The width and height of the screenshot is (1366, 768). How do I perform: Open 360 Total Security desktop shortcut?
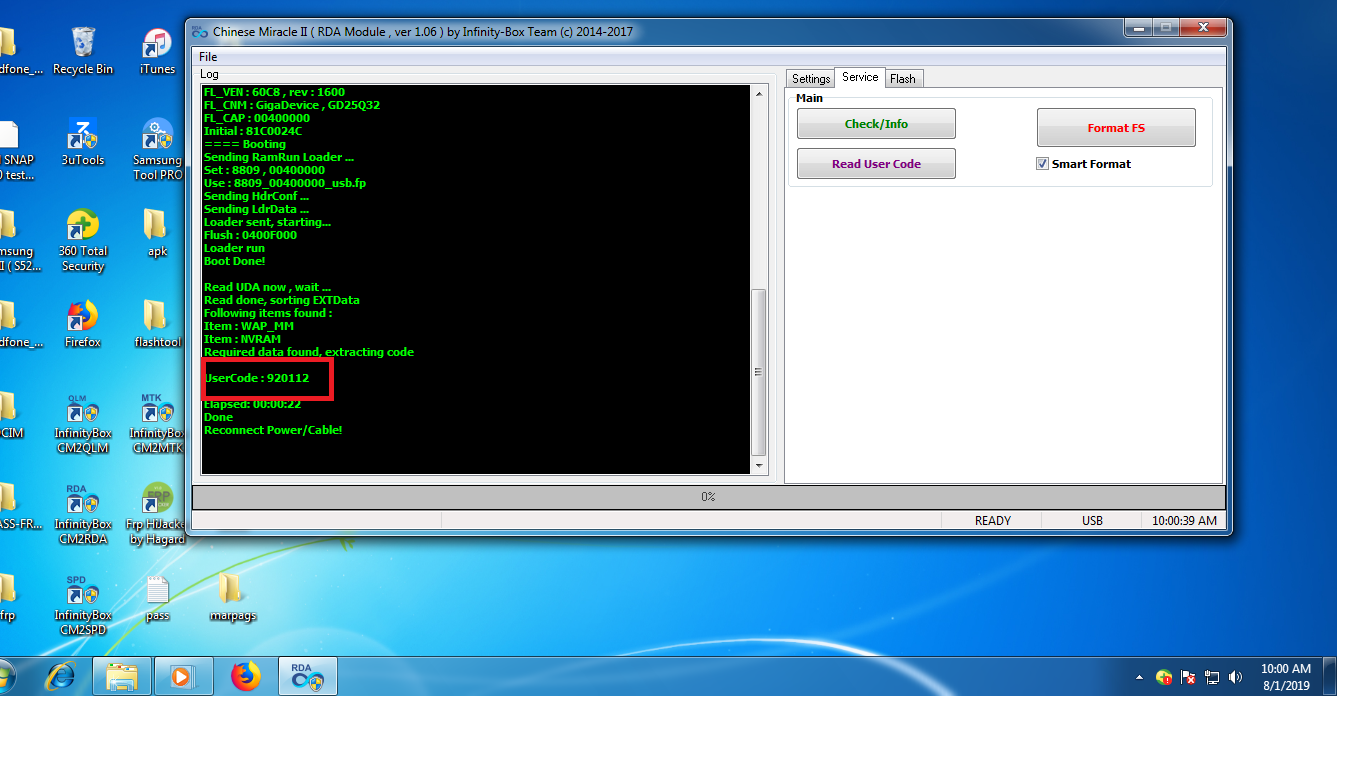83,241
